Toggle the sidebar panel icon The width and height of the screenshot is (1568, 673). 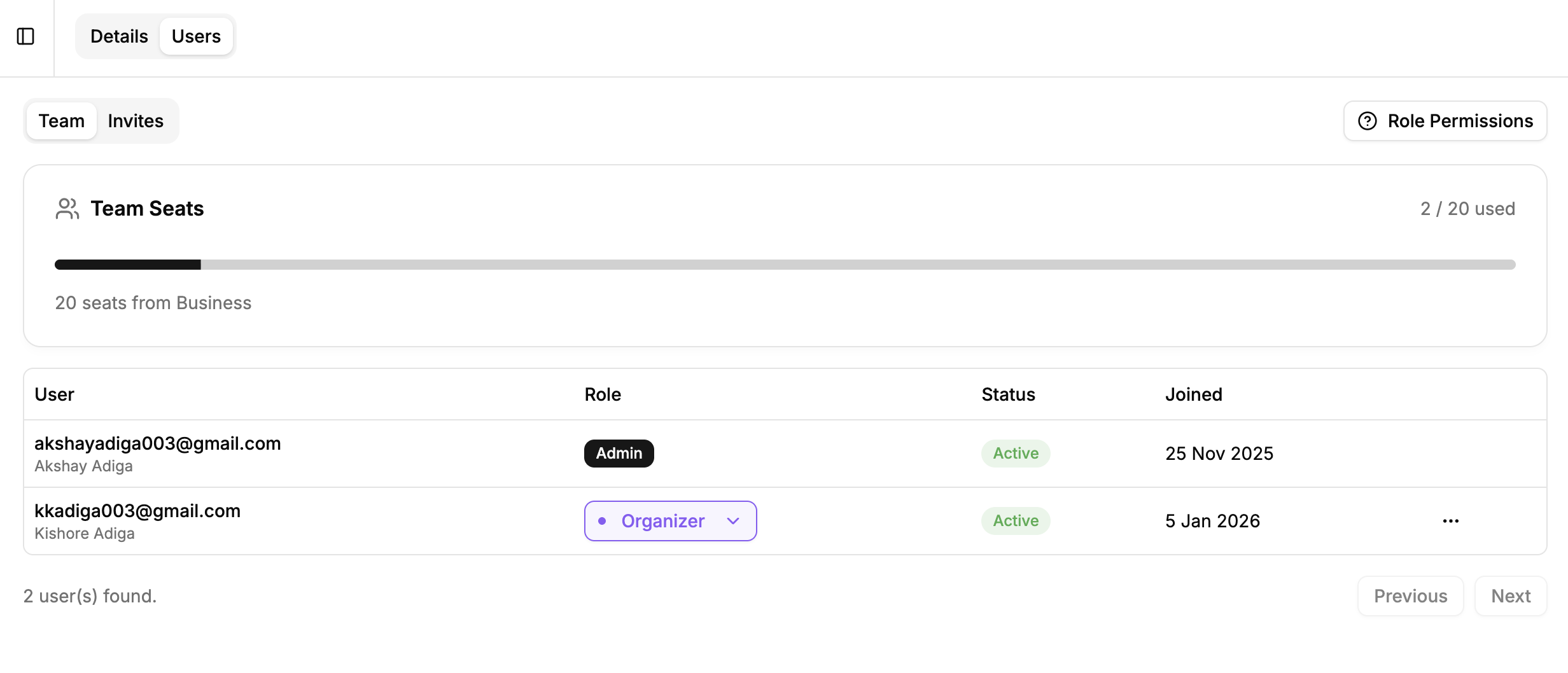pyautogui.click(x=25, y=36)
